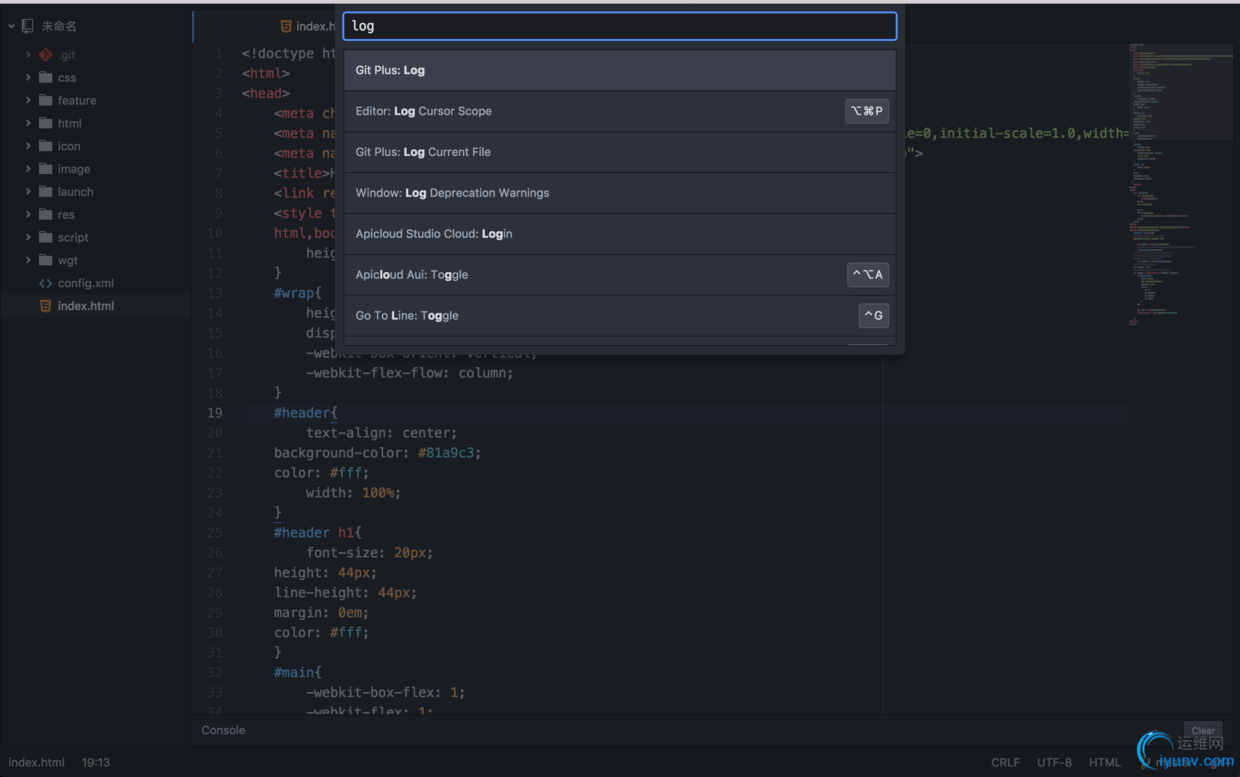The image size is (1240, 777).
Task: Click the script folder icon
Action: pyautogui.click(x=46, y=237)
